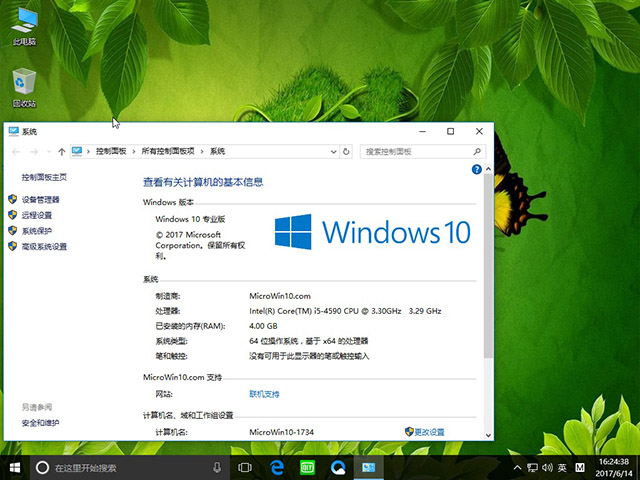Image resolution: width=640 pixels, height=480 pixels.
Task: Open 安全和维护 link
Action: (x=40, y=423)
